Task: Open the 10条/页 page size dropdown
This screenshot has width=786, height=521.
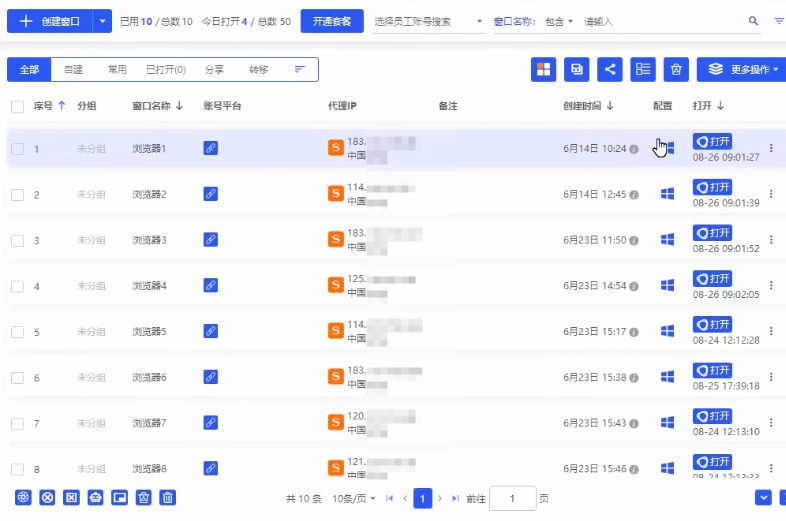Action: point(352,498)
